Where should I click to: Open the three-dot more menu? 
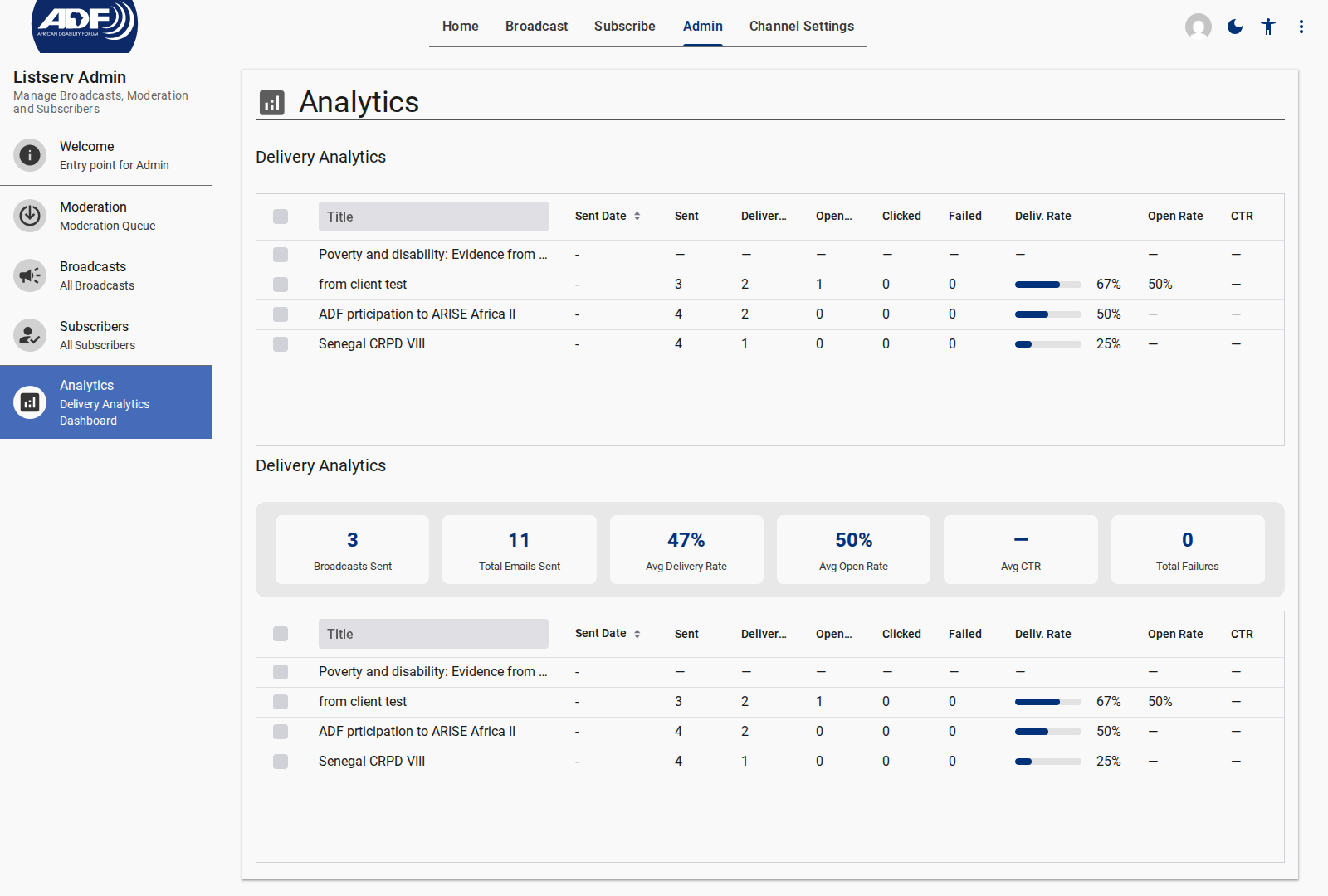pos(1301,27)
